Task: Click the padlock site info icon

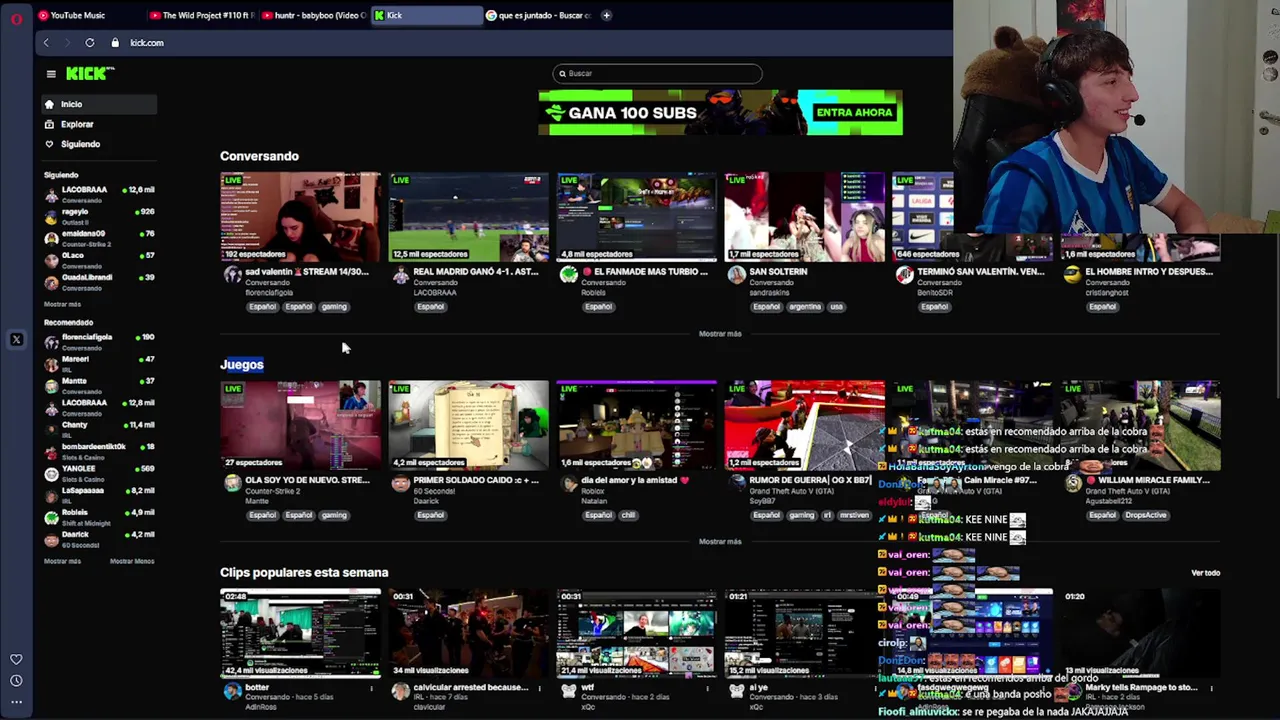Action: [115, 43]
